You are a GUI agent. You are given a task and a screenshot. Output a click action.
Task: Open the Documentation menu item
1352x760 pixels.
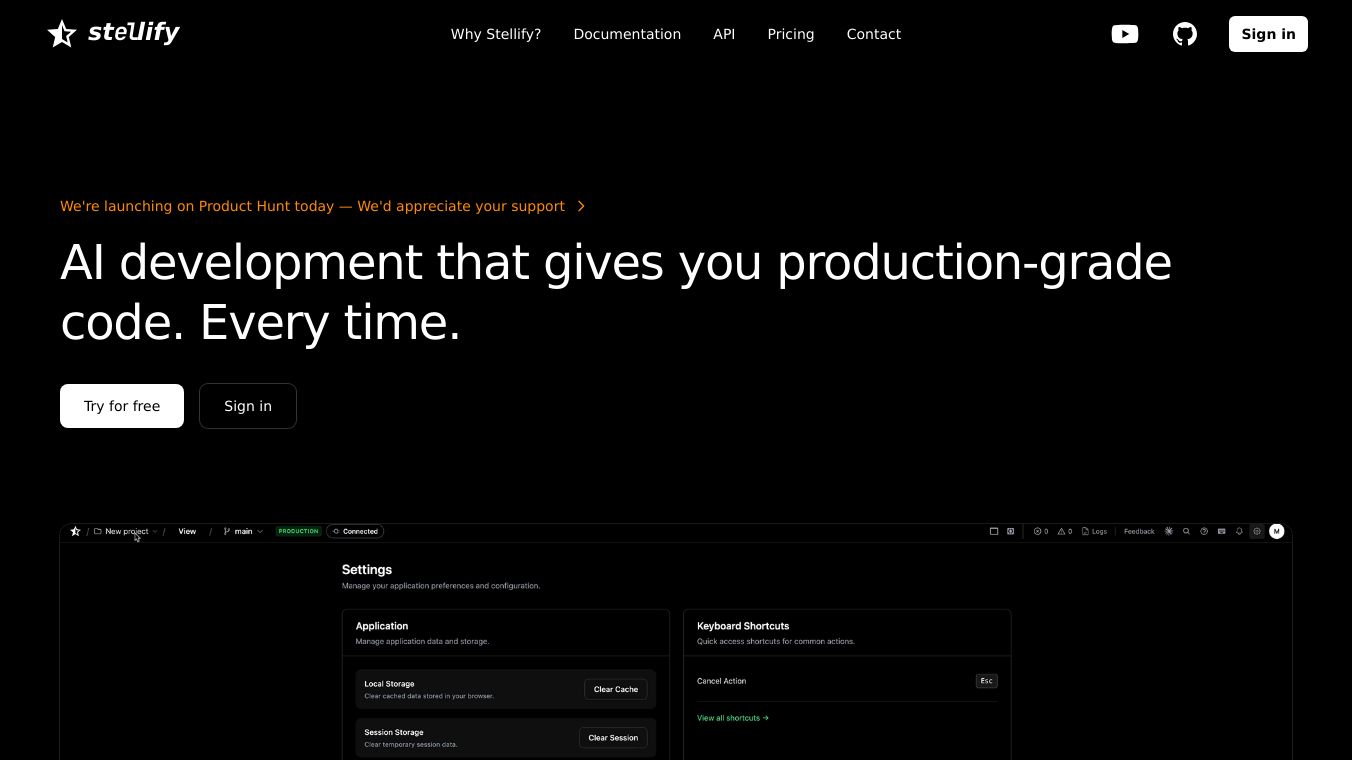pos(627,34)
